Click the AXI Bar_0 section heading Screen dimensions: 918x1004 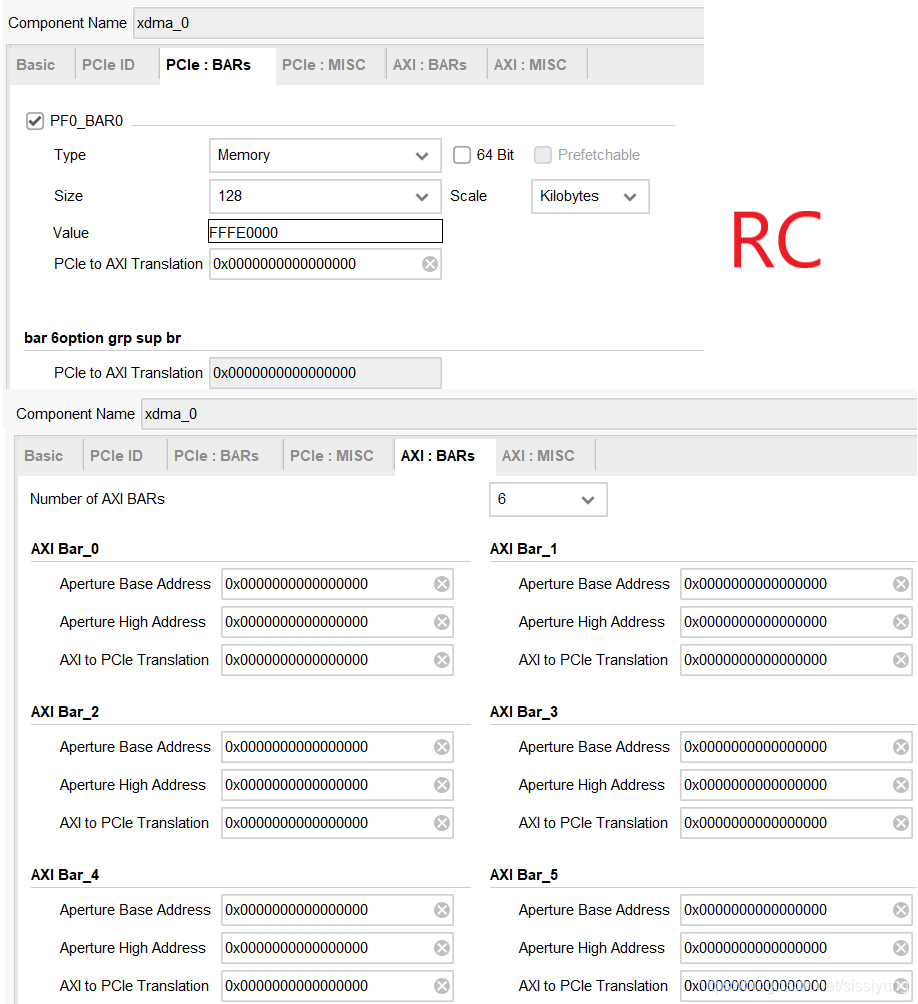(x=65, y=549)
